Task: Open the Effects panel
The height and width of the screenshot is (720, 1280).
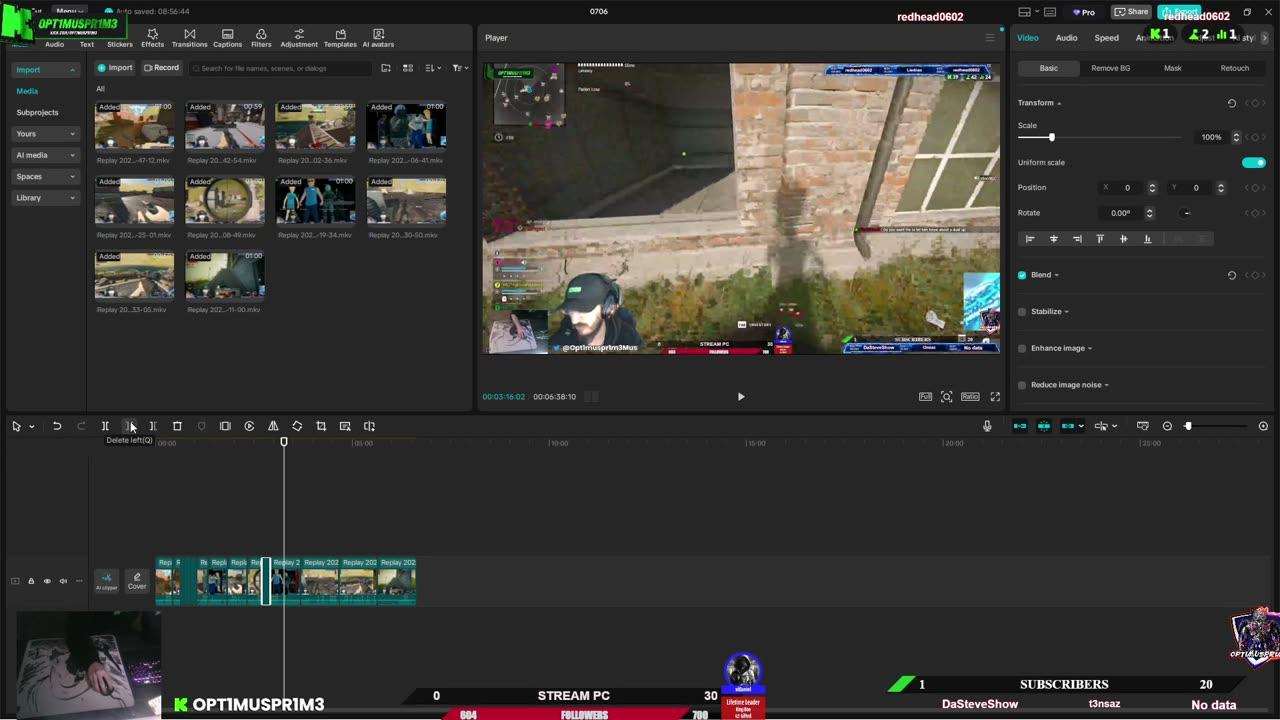Action: point(152,38)
